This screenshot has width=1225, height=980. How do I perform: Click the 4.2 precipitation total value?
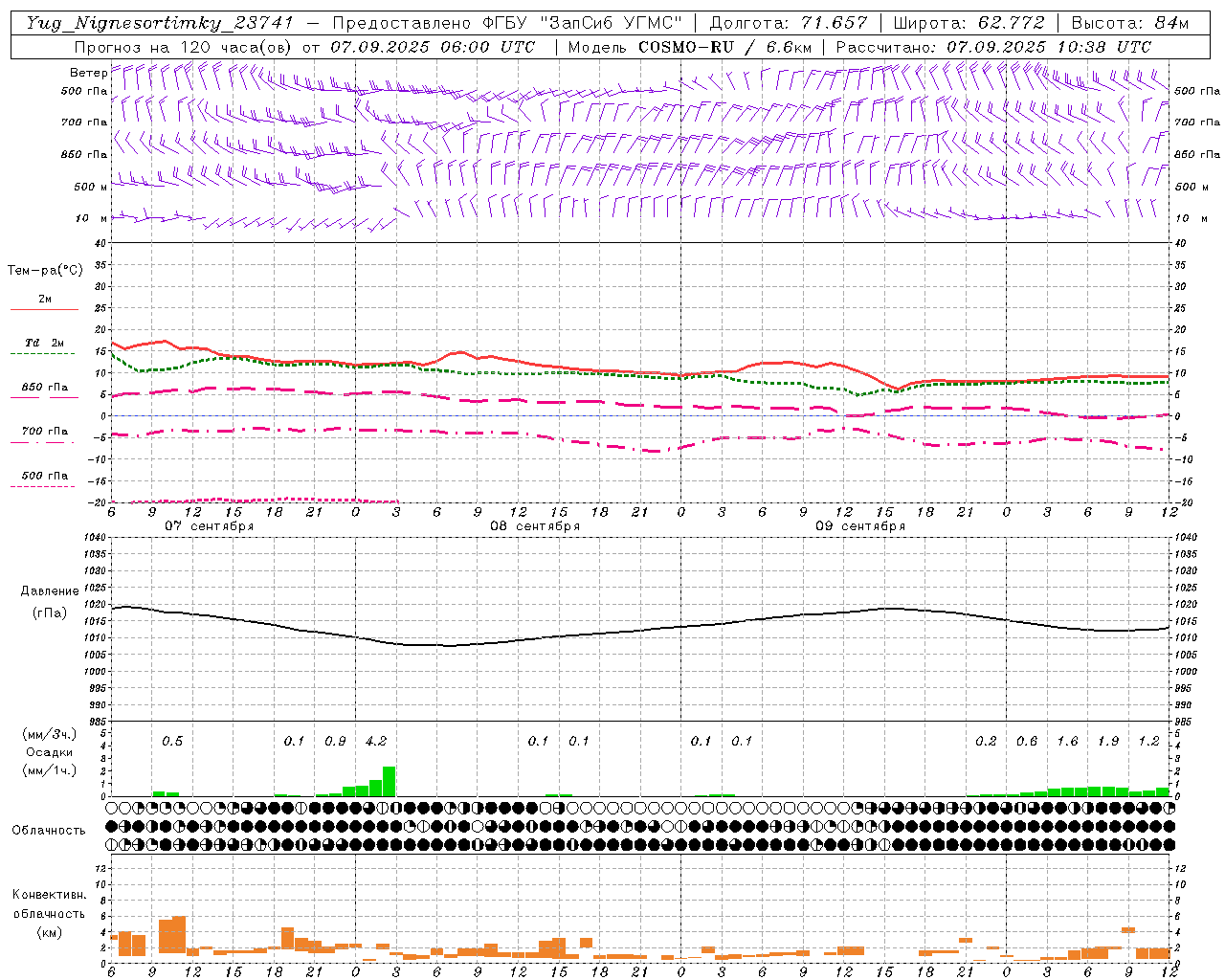point(376,741)
